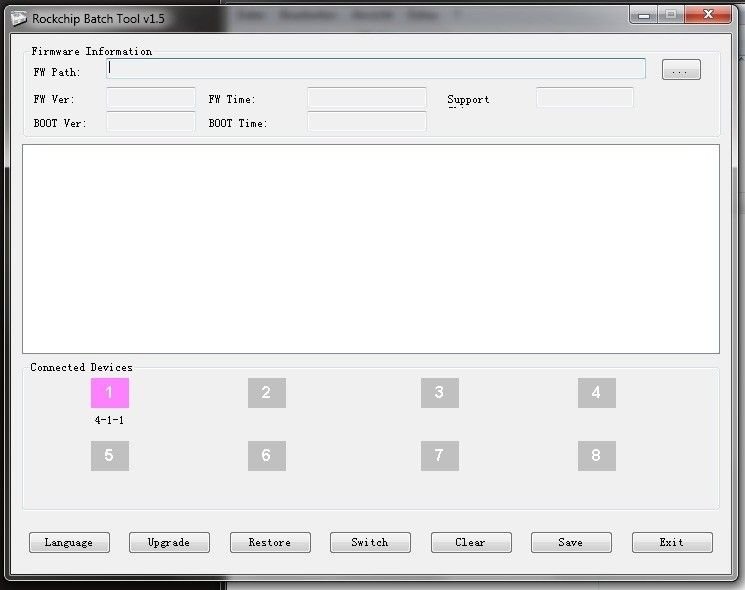
Task: Click the FW Time field
Action: tap(366, 97)
